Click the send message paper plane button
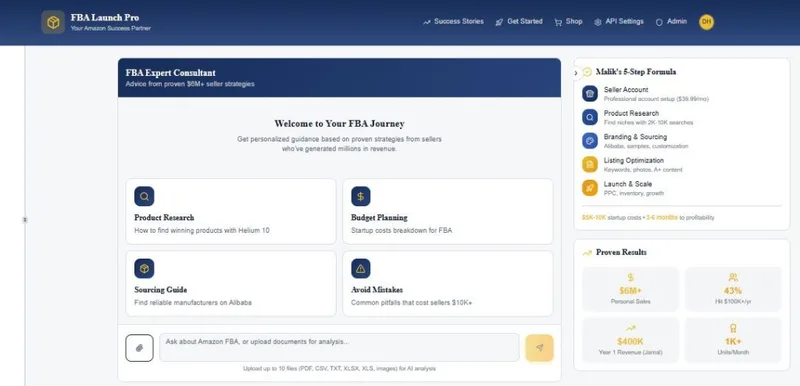Viewport: 800px width, 386px height. (x=539, y=348)
